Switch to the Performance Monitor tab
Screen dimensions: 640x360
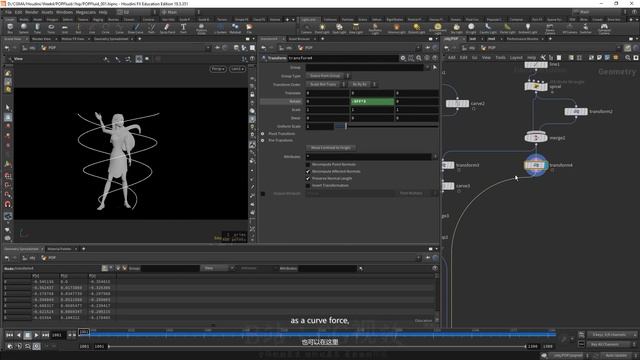(522, 39)
